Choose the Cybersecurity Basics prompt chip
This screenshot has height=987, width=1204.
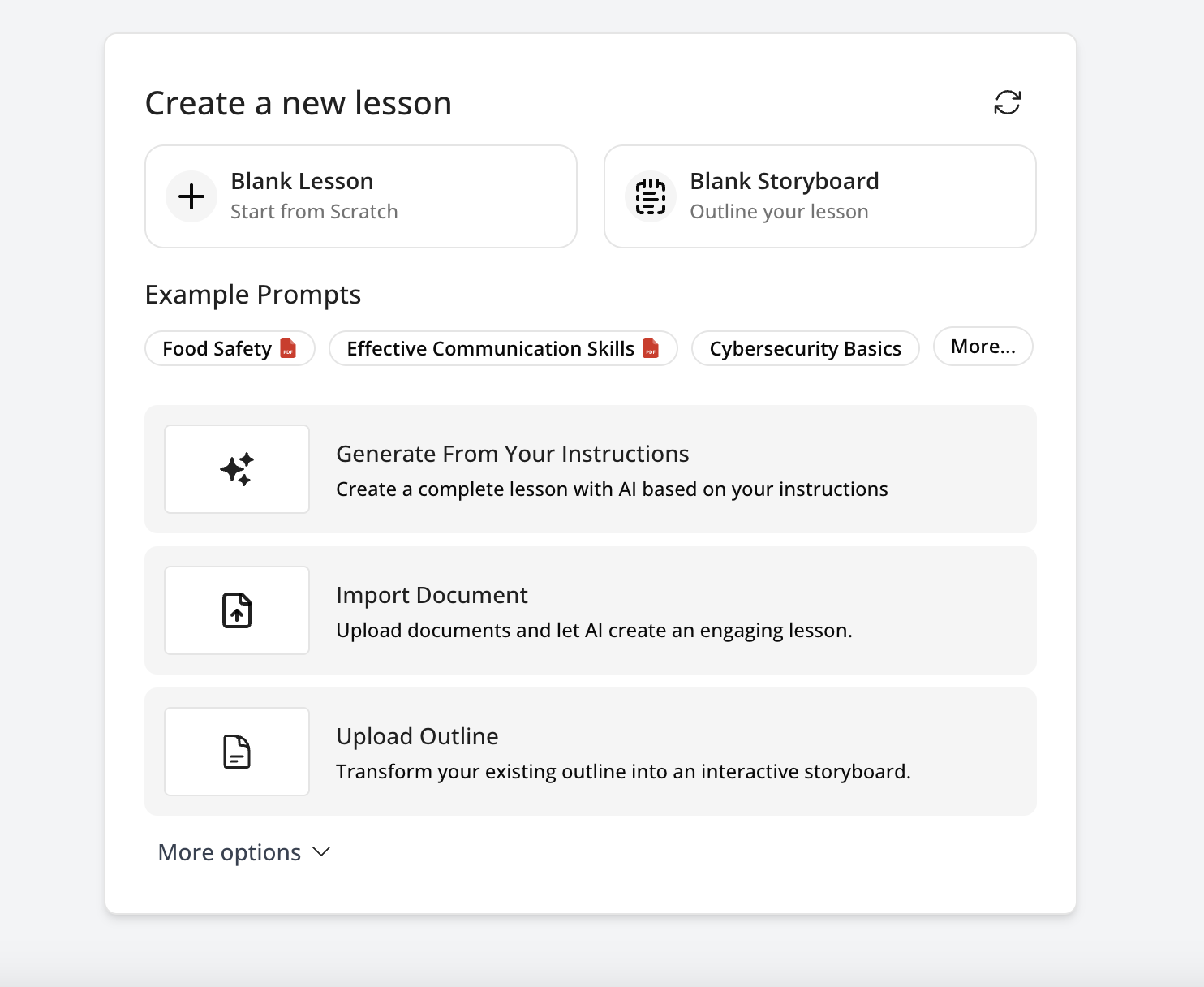point(805,349)
